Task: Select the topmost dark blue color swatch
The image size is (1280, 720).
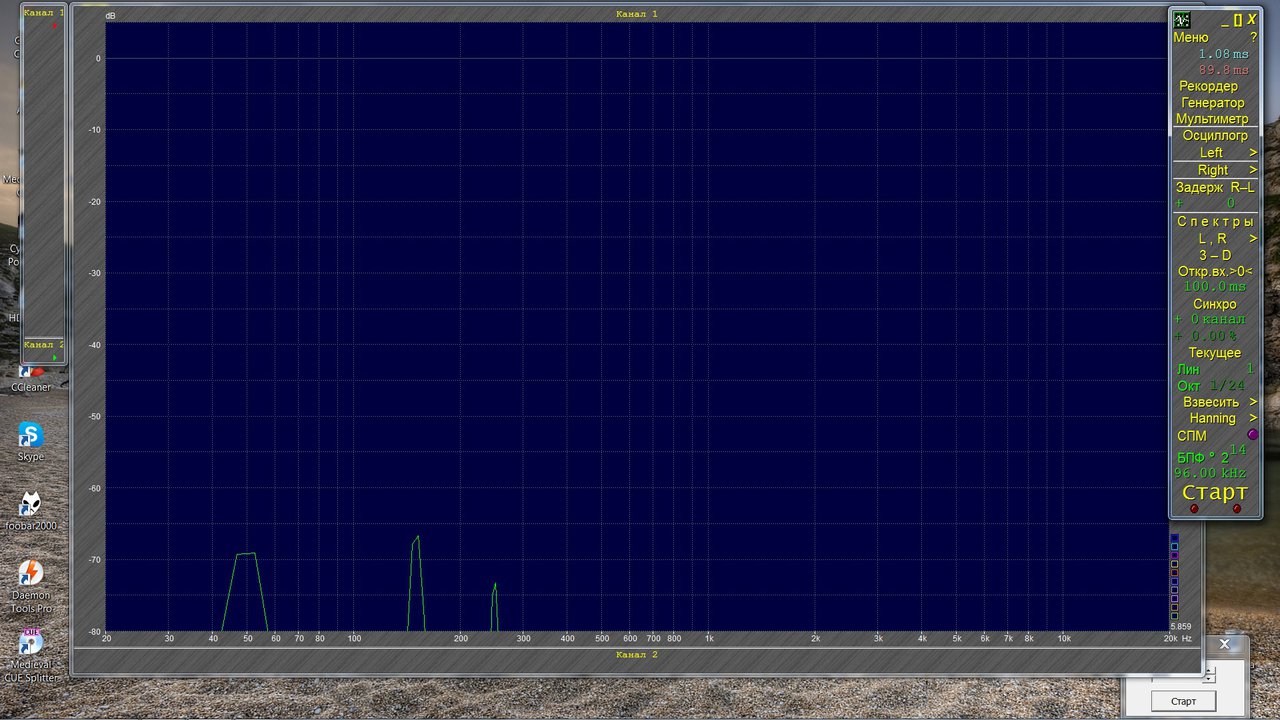Action: [x=1174, y=538]
